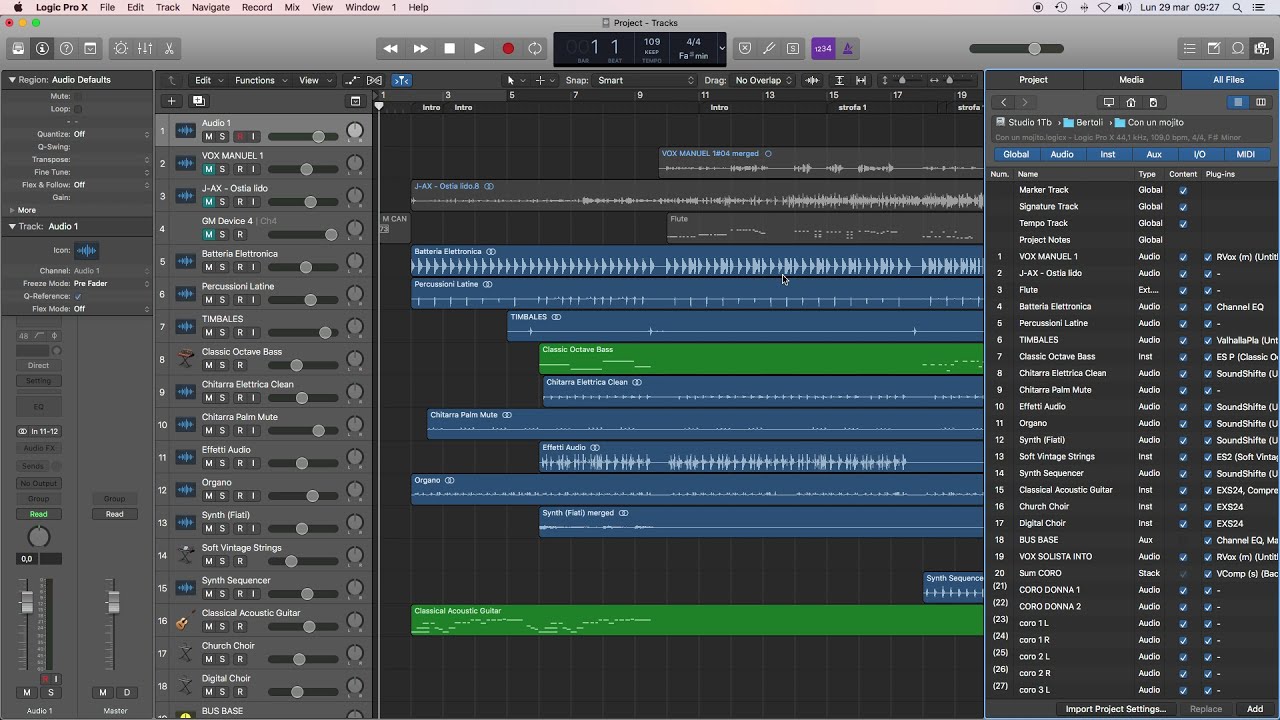
Task: Click the Read automation button for Audio 1
Action: pos(38,514)
